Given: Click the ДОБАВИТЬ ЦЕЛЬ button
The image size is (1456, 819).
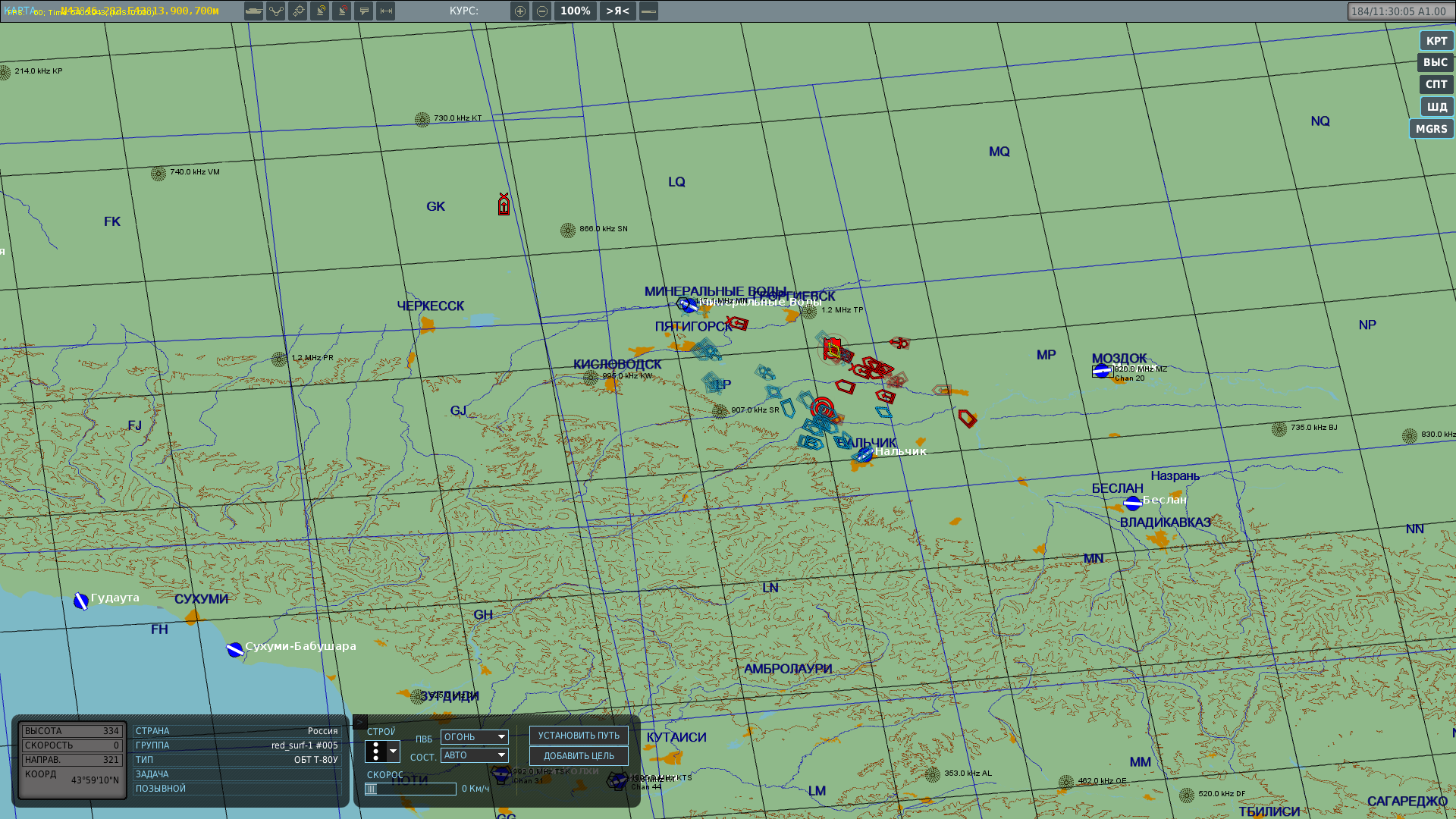Looking at the screenshot, I should [x=579, y=756].
